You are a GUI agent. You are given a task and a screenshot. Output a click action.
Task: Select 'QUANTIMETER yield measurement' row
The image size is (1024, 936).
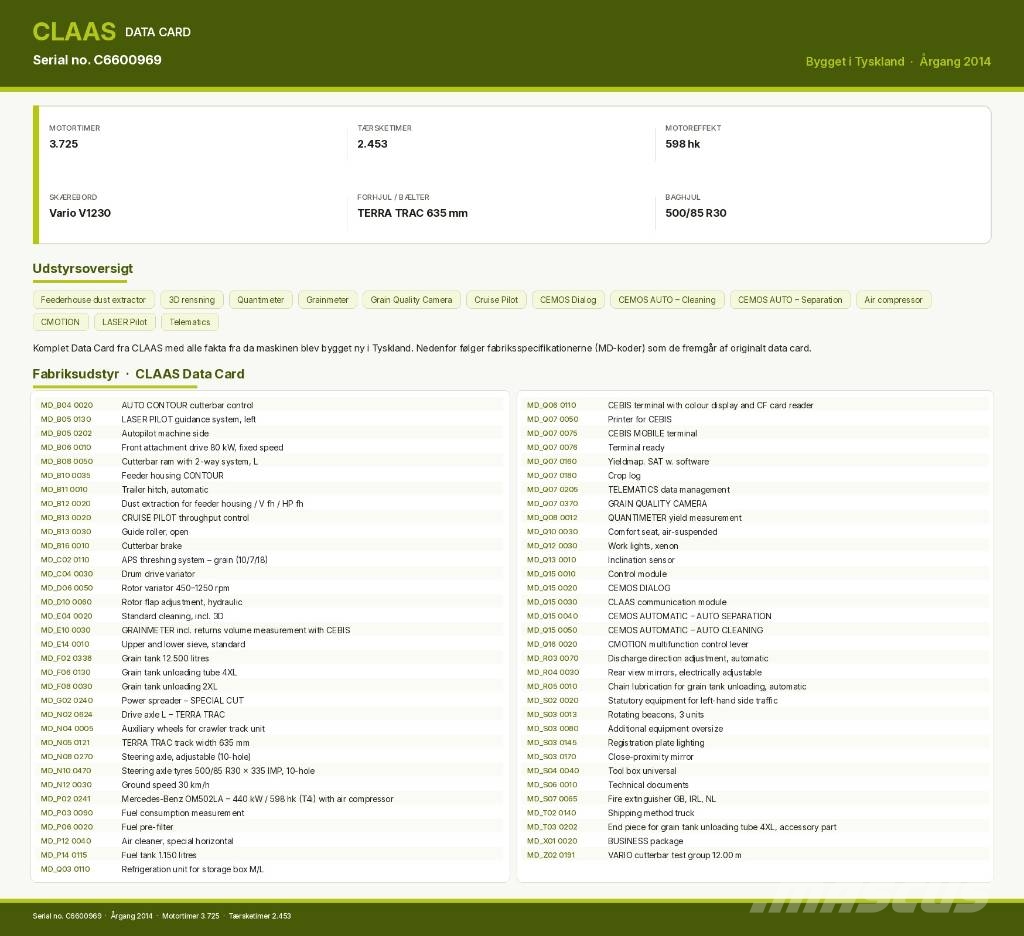tap(756, 517)
